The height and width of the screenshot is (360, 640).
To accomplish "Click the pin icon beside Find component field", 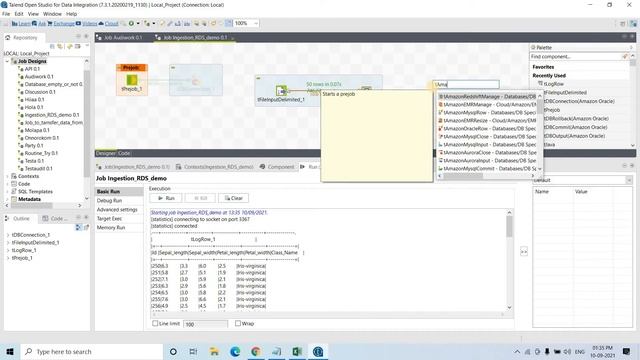I will [625, 56].
